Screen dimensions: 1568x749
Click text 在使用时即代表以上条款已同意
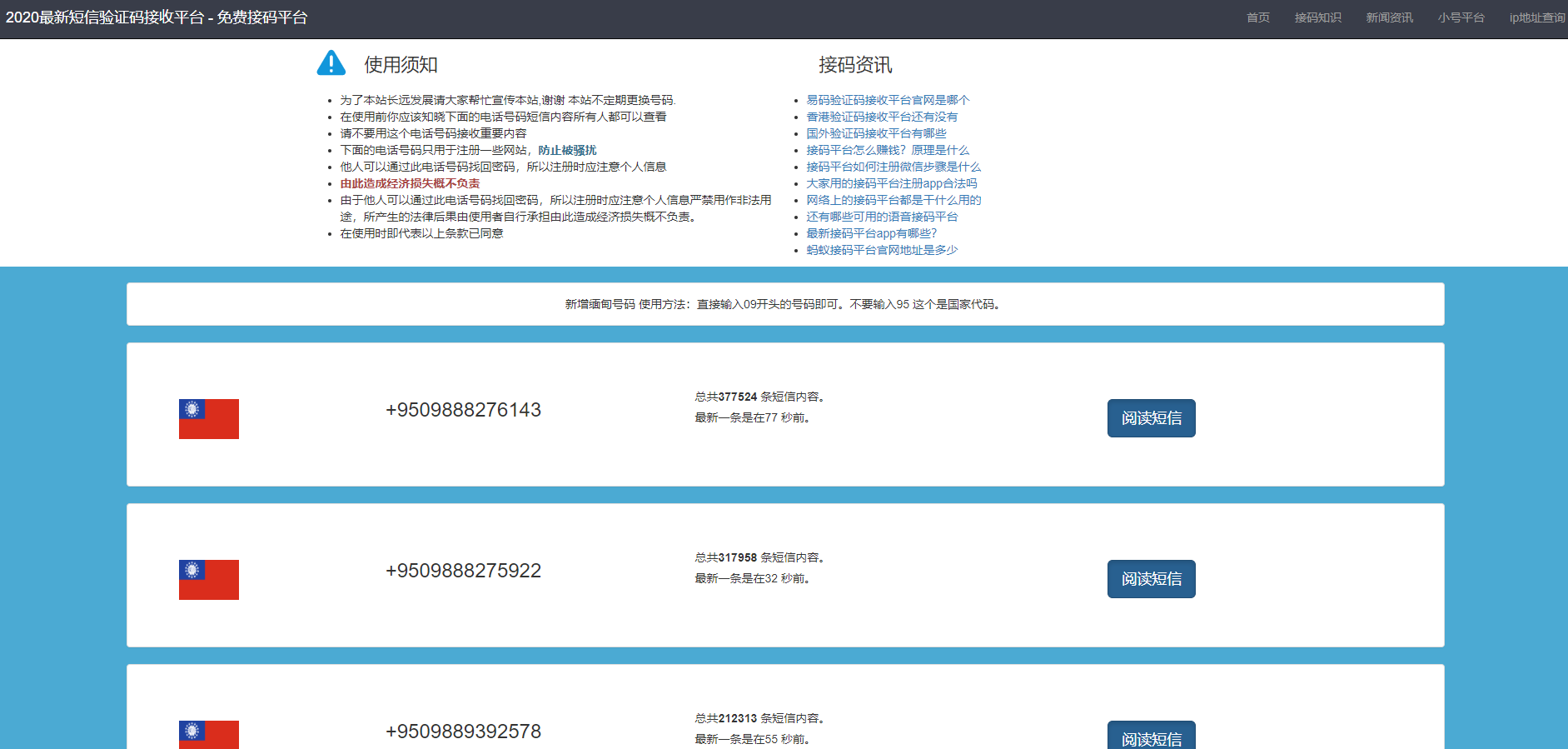click(x=421, y=233)
